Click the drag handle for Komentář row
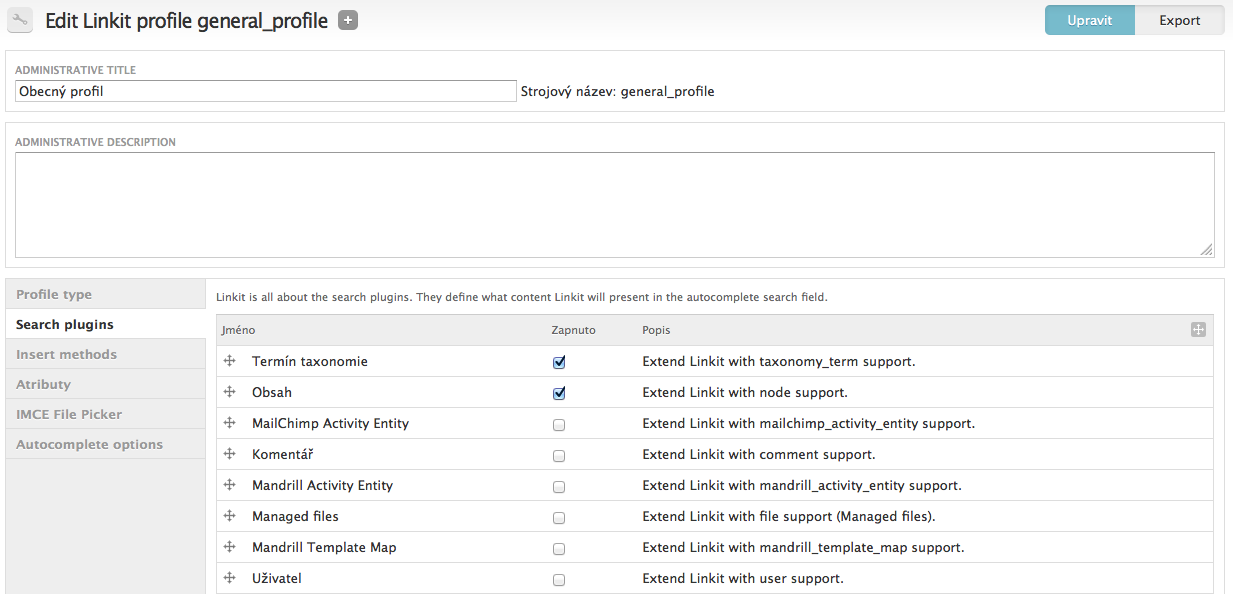 [229, 454]
